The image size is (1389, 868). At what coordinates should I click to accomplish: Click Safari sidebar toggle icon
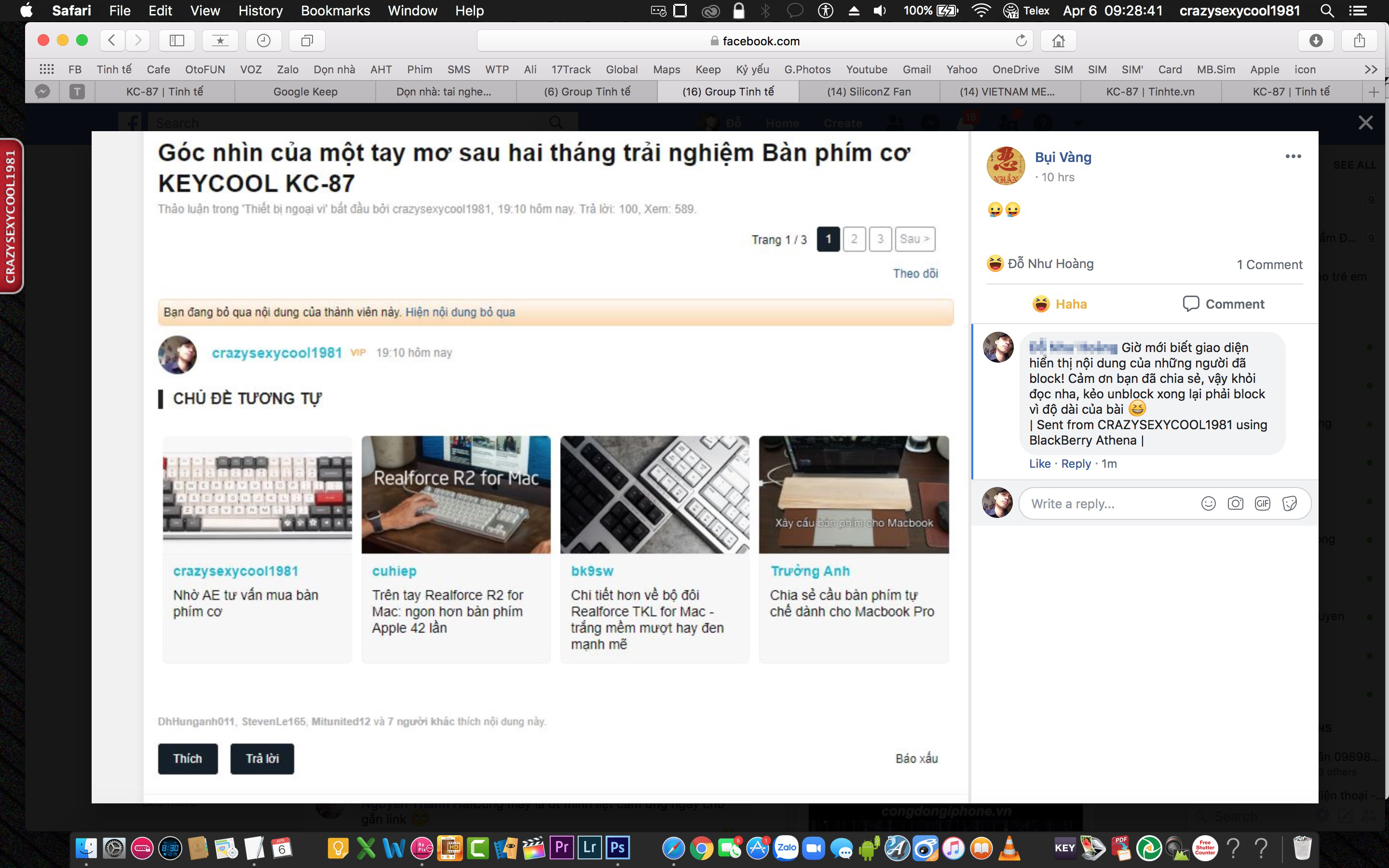click(x=177, y=40)
